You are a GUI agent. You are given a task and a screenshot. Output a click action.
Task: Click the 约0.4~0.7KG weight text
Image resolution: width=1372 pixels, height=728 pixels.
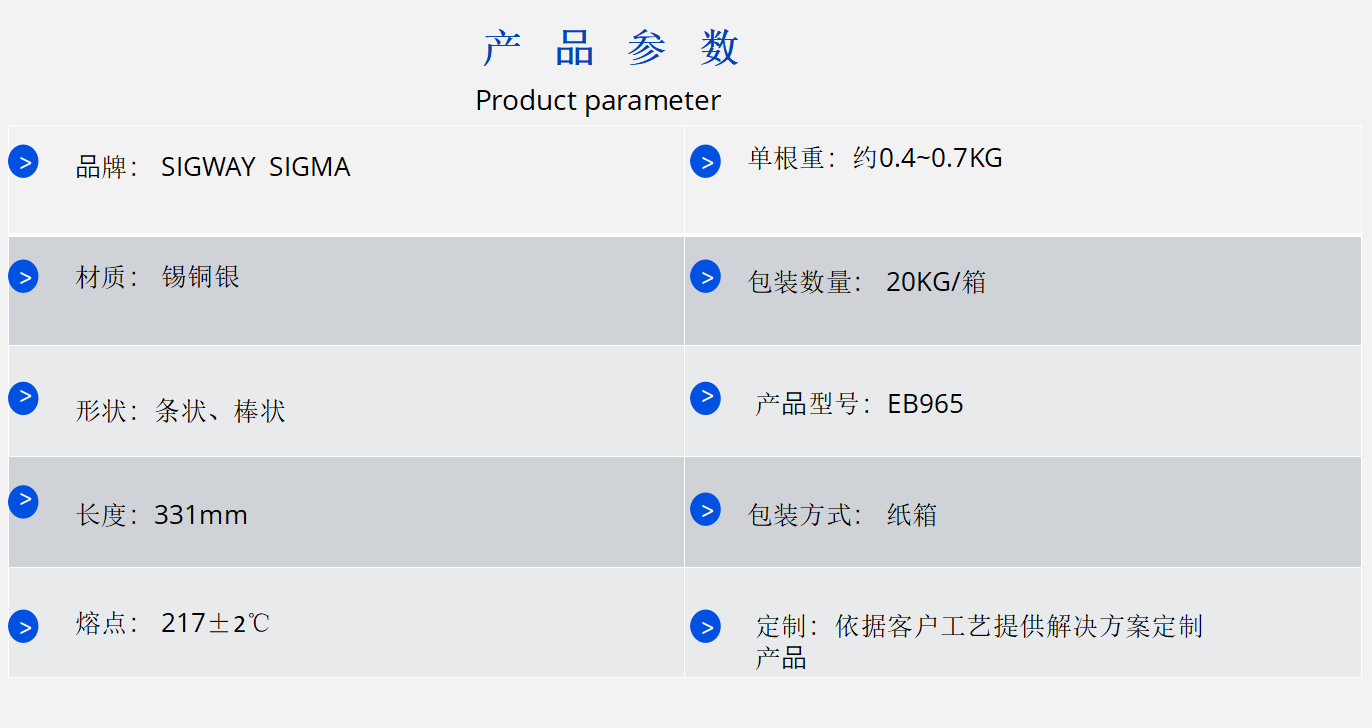[927, 158]
